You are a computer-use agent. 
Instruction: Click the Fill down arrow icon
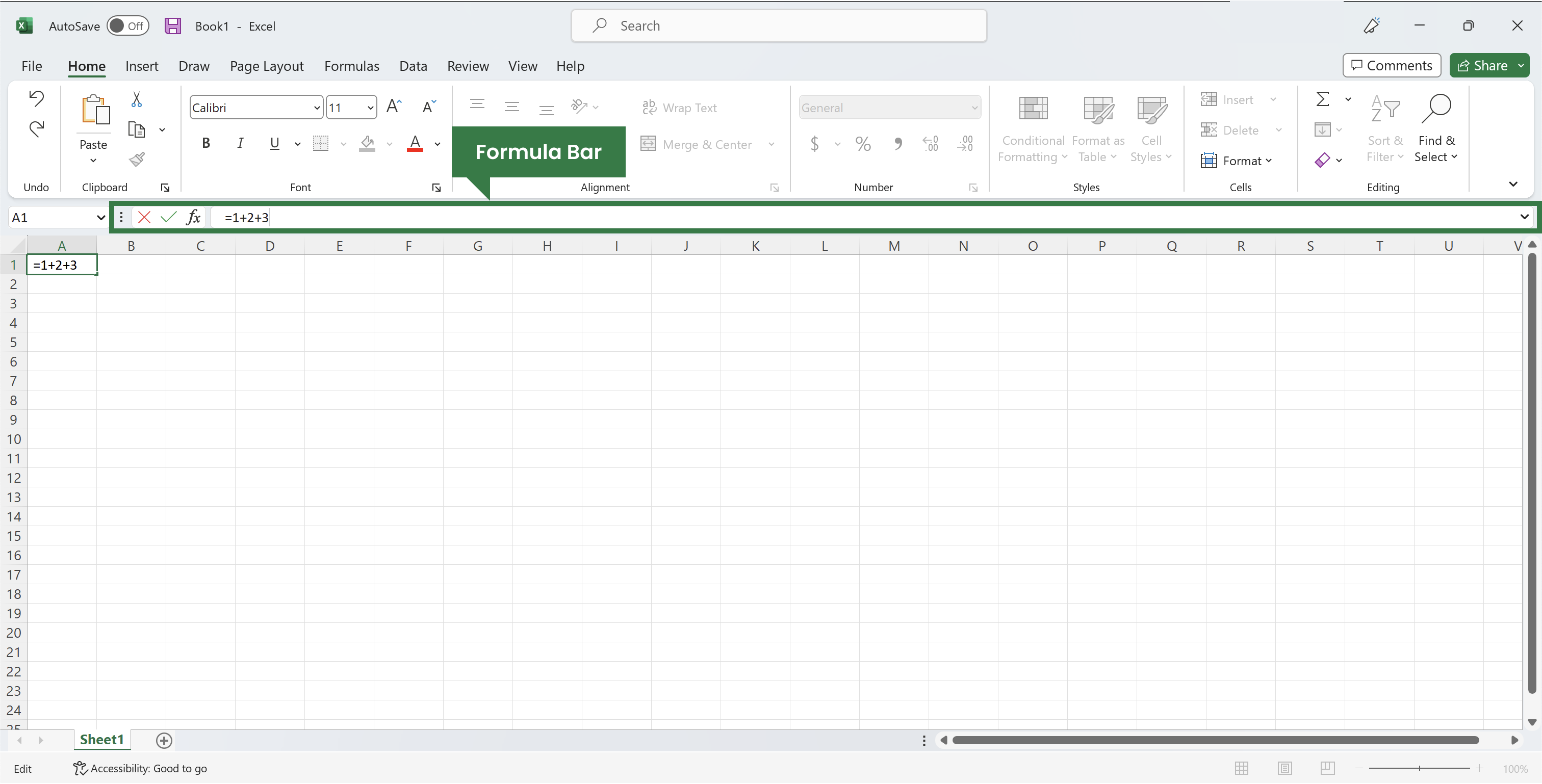1323,129
